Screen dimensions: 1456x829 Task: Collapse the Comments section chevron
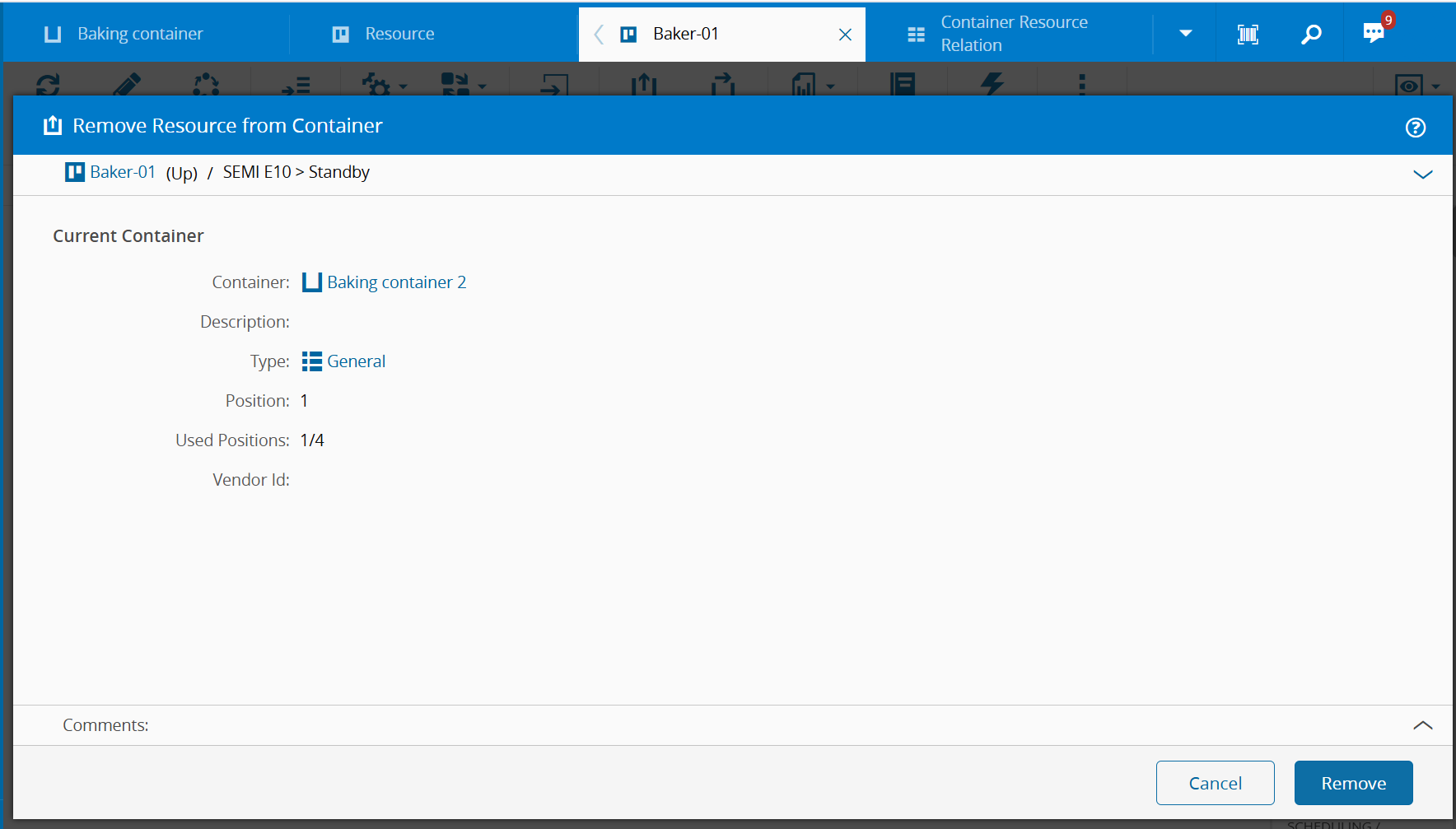1423,725
